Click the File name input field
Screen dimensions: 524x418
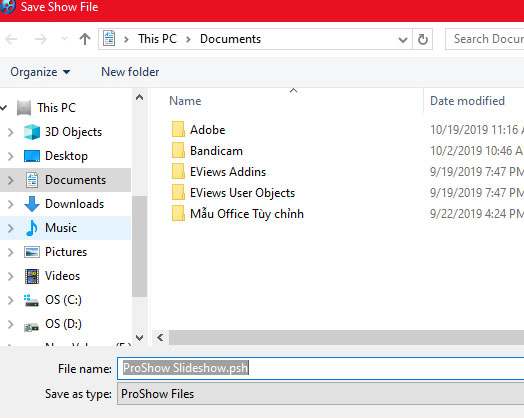(320, 368)
